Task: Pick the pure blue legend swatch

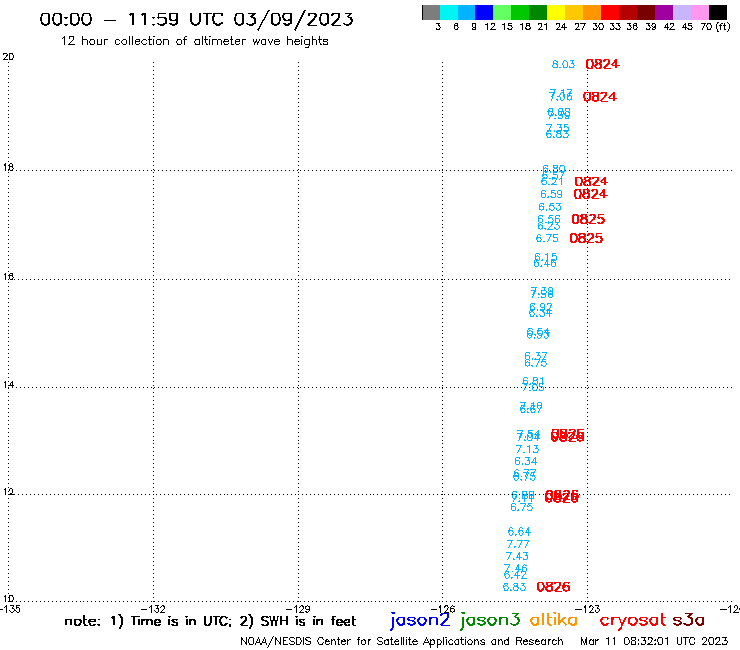Action: (x=484, y=12)
